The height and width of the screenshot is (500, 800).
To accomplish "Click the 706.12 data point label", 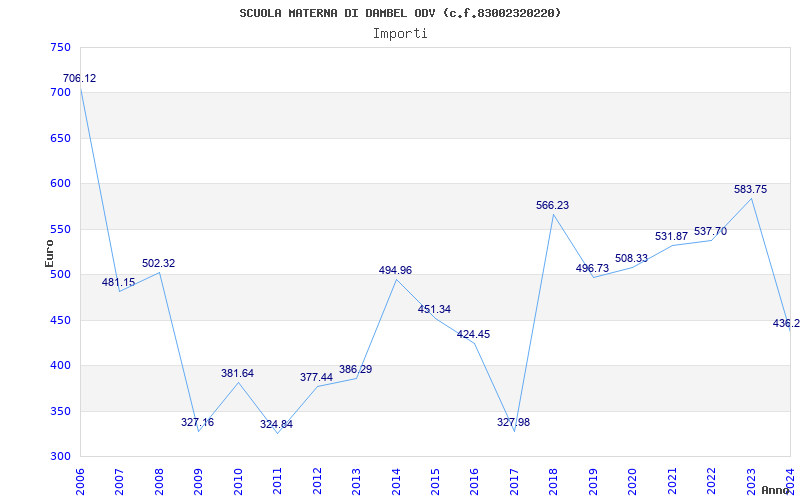I will point(79,79).
